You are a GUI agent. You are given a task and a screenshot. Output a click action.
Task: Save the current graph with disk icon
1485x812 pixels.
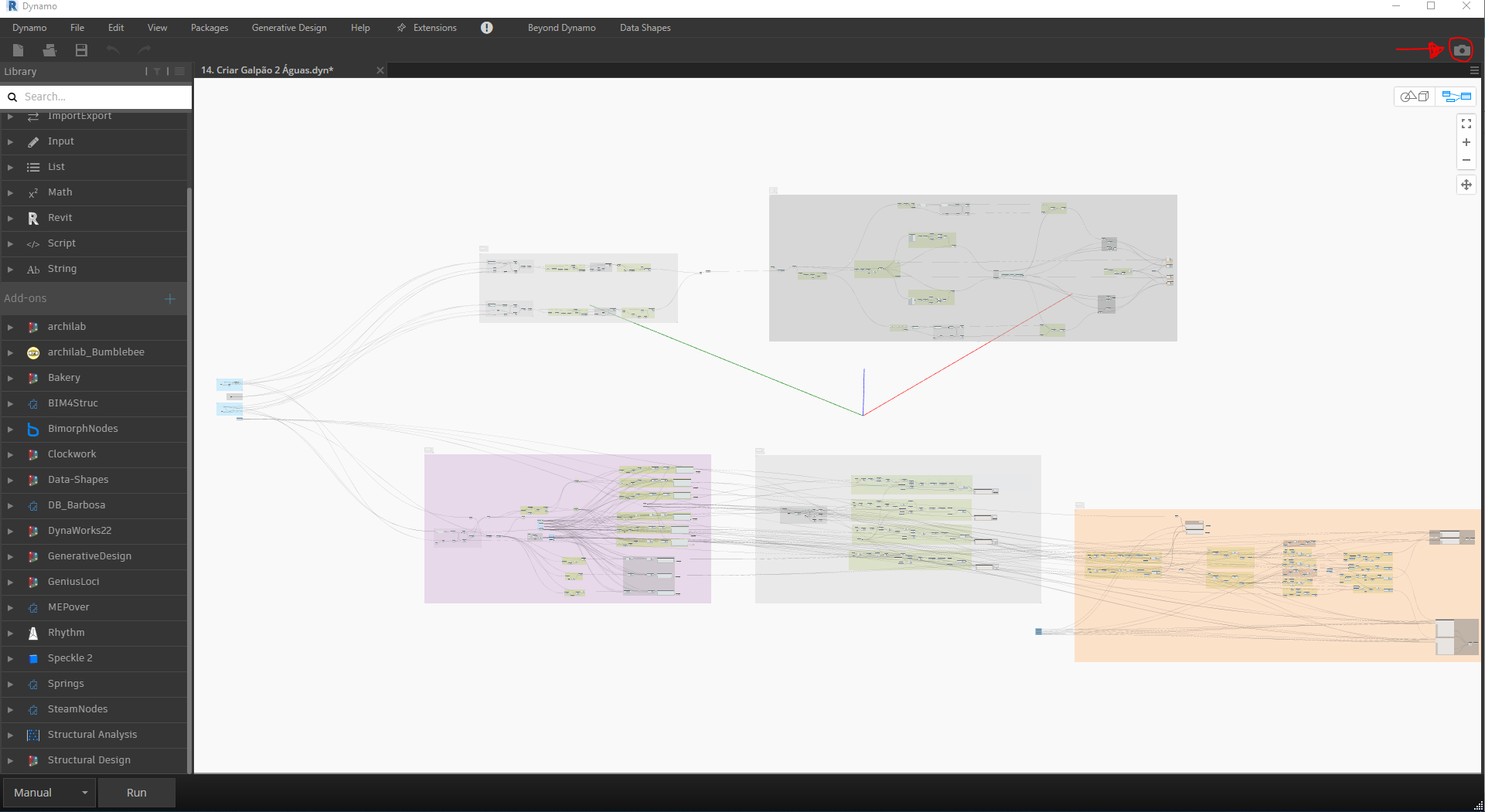(x=80, y=49)
